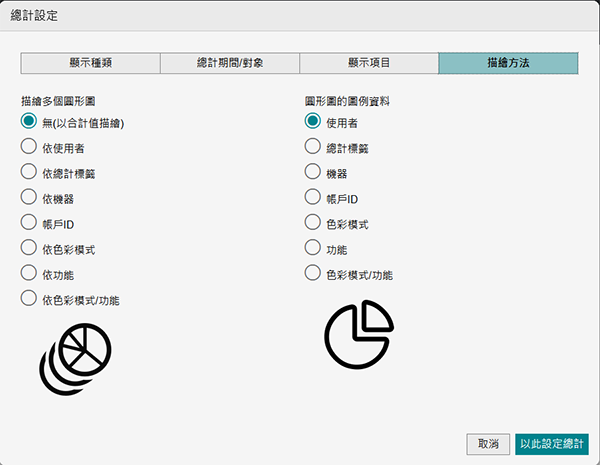
Task: Select 使用者 as pie chart legend data
Action: pyautogui.click(x=313, y=122)
